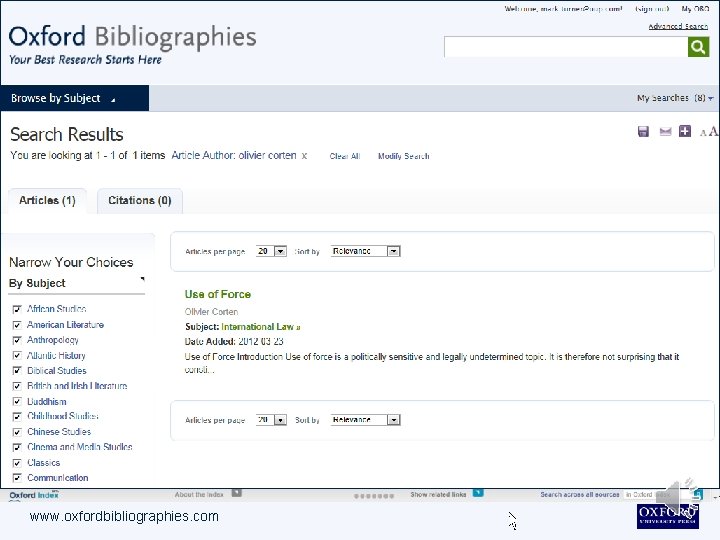Toggle the Atlantic History checkbox
The image size is (720, 540).
pos(17,356)
